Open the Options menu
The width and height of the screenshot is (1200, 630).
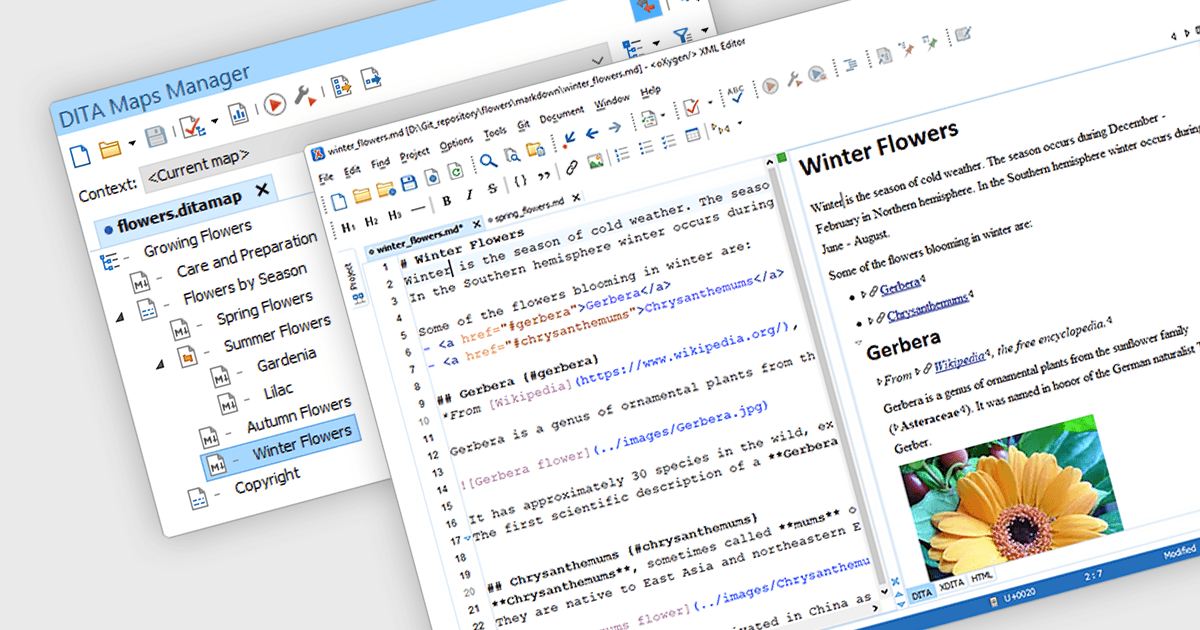tap(456, 142)
